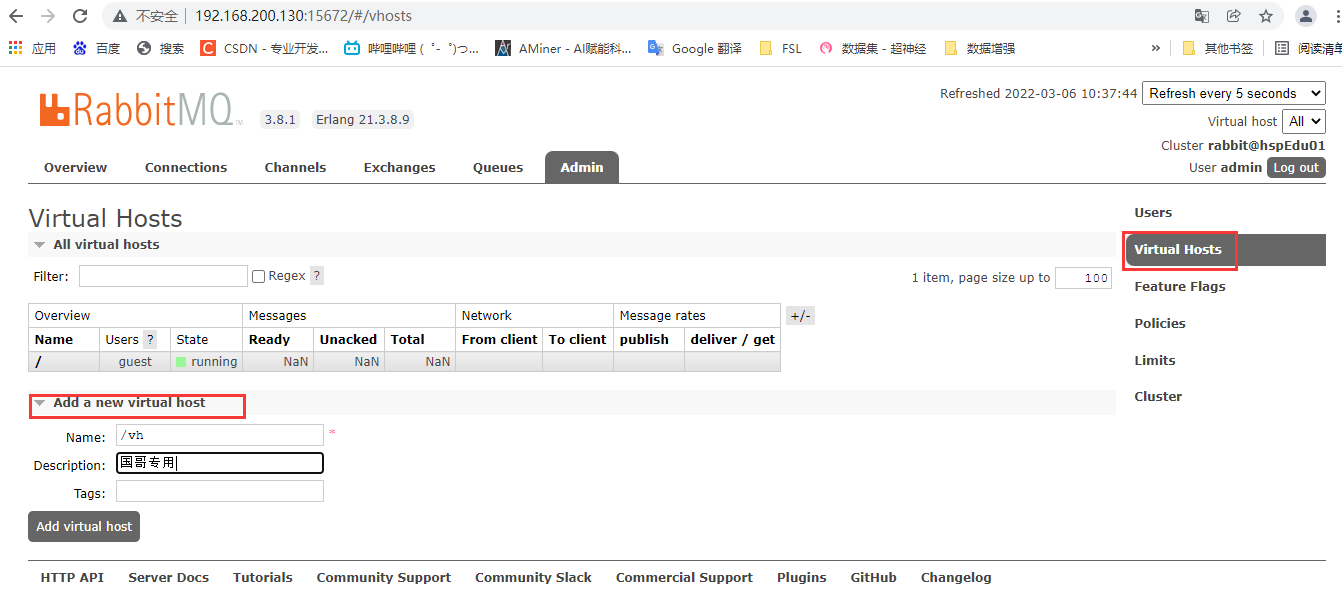
Task: Open the FSL bookmark folder
Action: (780, 48)
